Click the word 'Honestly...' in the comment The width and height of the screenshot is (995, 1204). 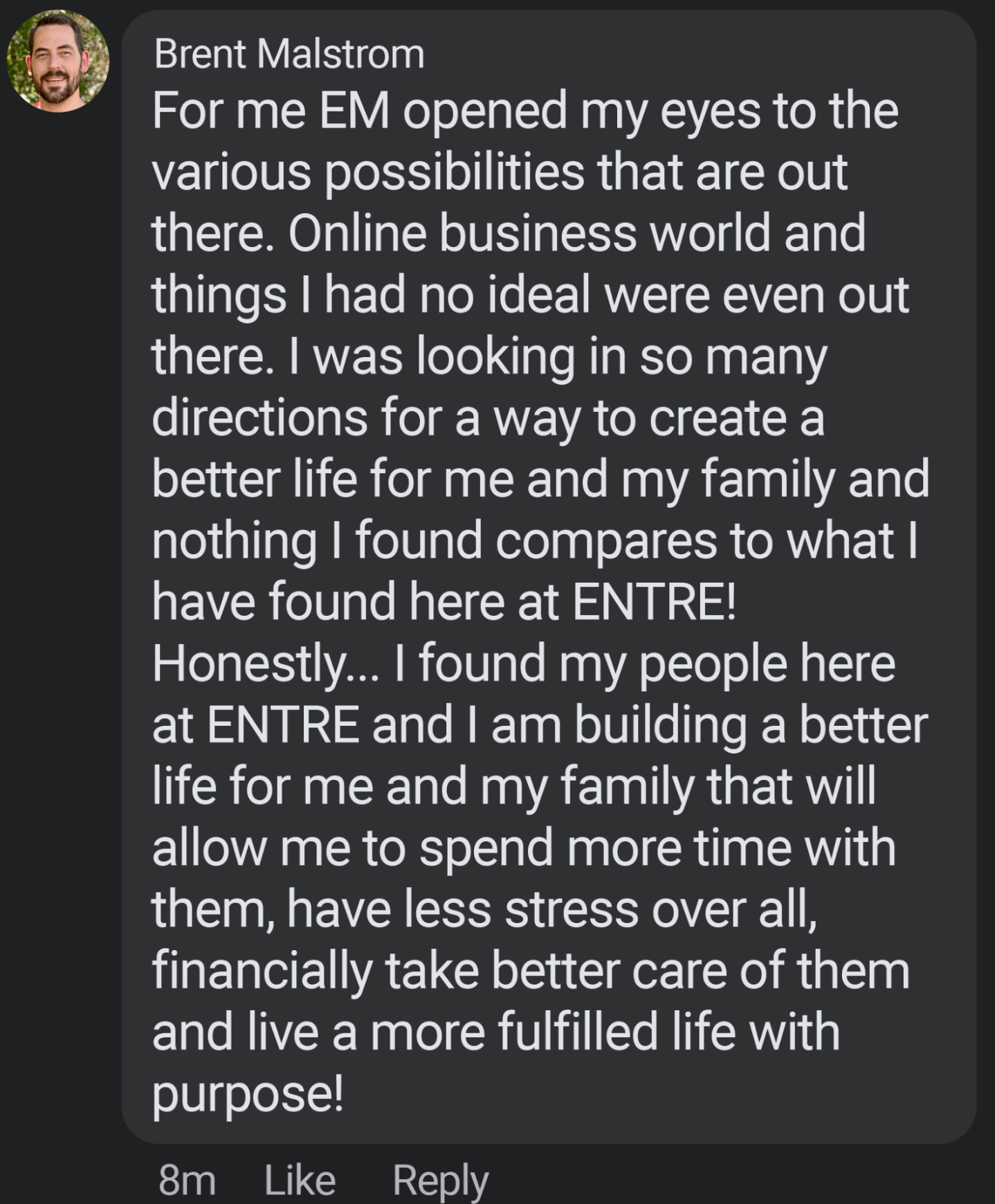click(x=266, y=664)
